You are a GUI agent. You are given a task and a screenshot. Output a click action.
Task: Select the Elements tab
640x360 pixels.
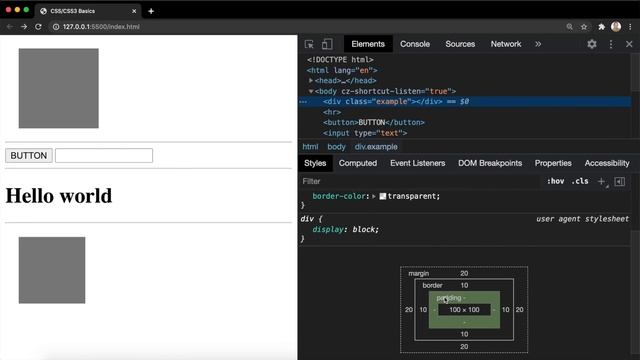point(368,44)
